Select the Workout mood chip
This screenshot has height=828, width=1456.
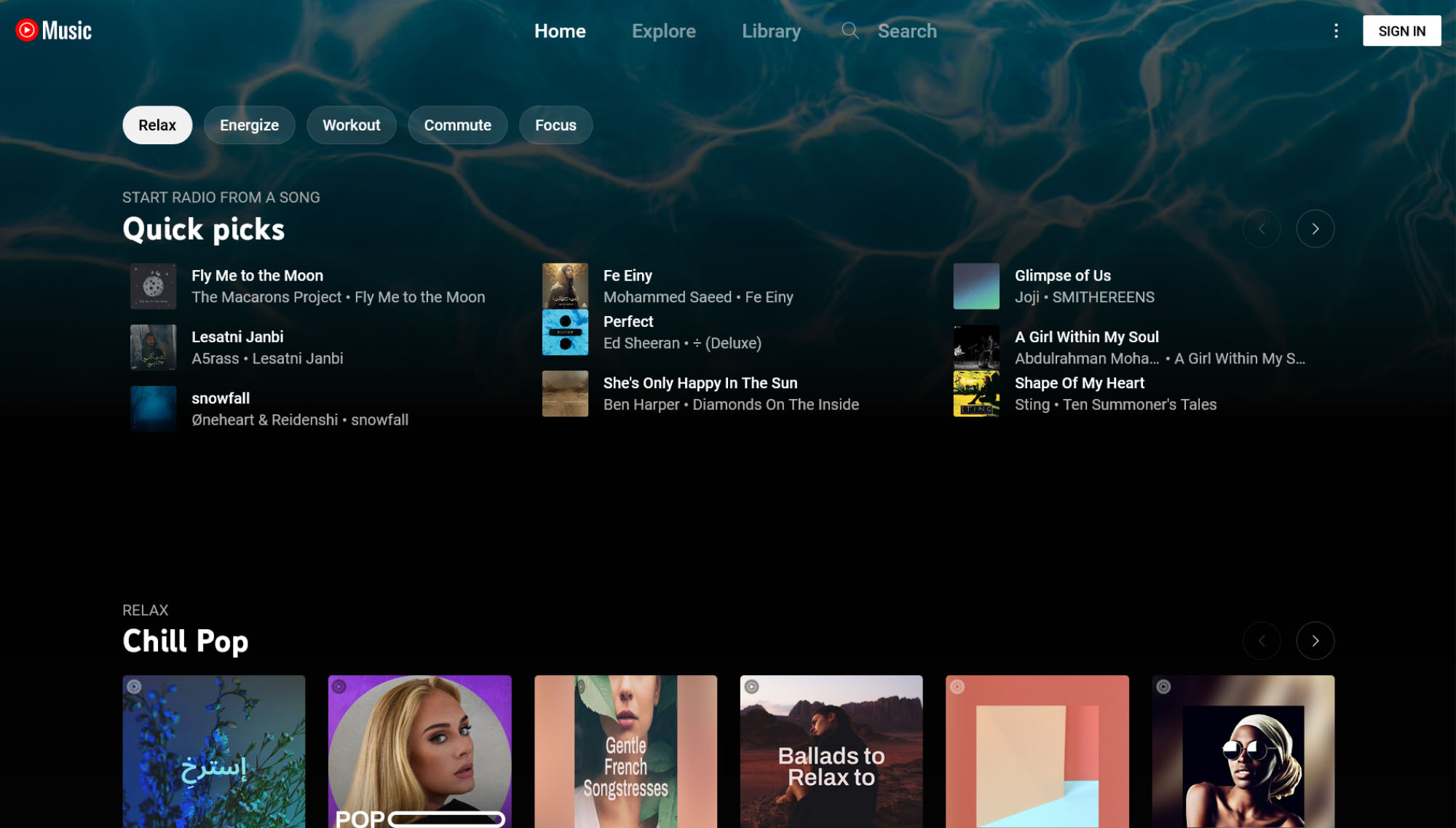(351, 125)
